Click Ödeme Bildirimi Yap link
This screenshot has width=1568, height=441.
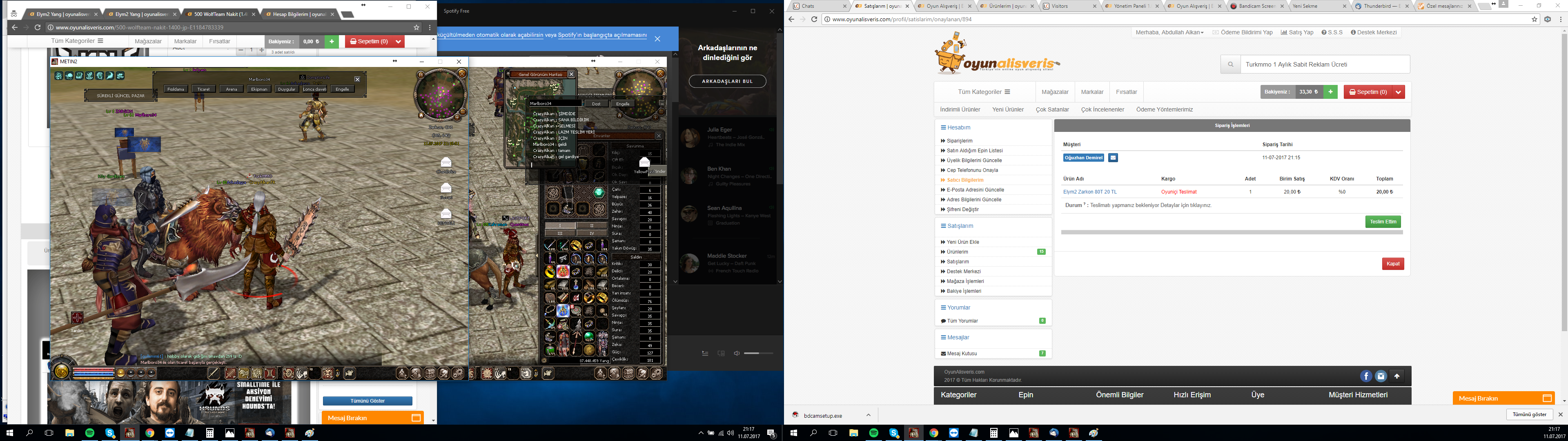click(x=1242, y=33)
